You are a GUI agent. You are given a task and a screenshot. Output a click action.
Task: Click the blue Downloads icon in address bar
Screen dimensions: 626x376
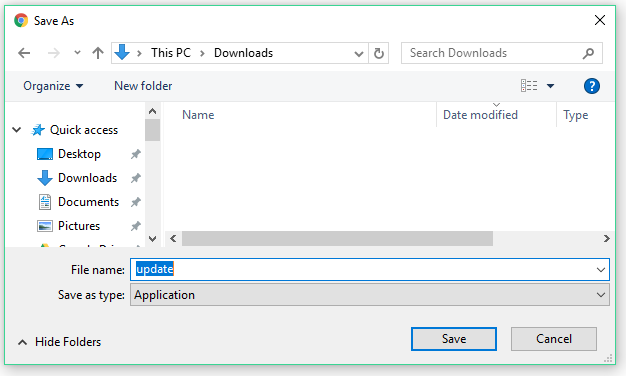point(122,52)
